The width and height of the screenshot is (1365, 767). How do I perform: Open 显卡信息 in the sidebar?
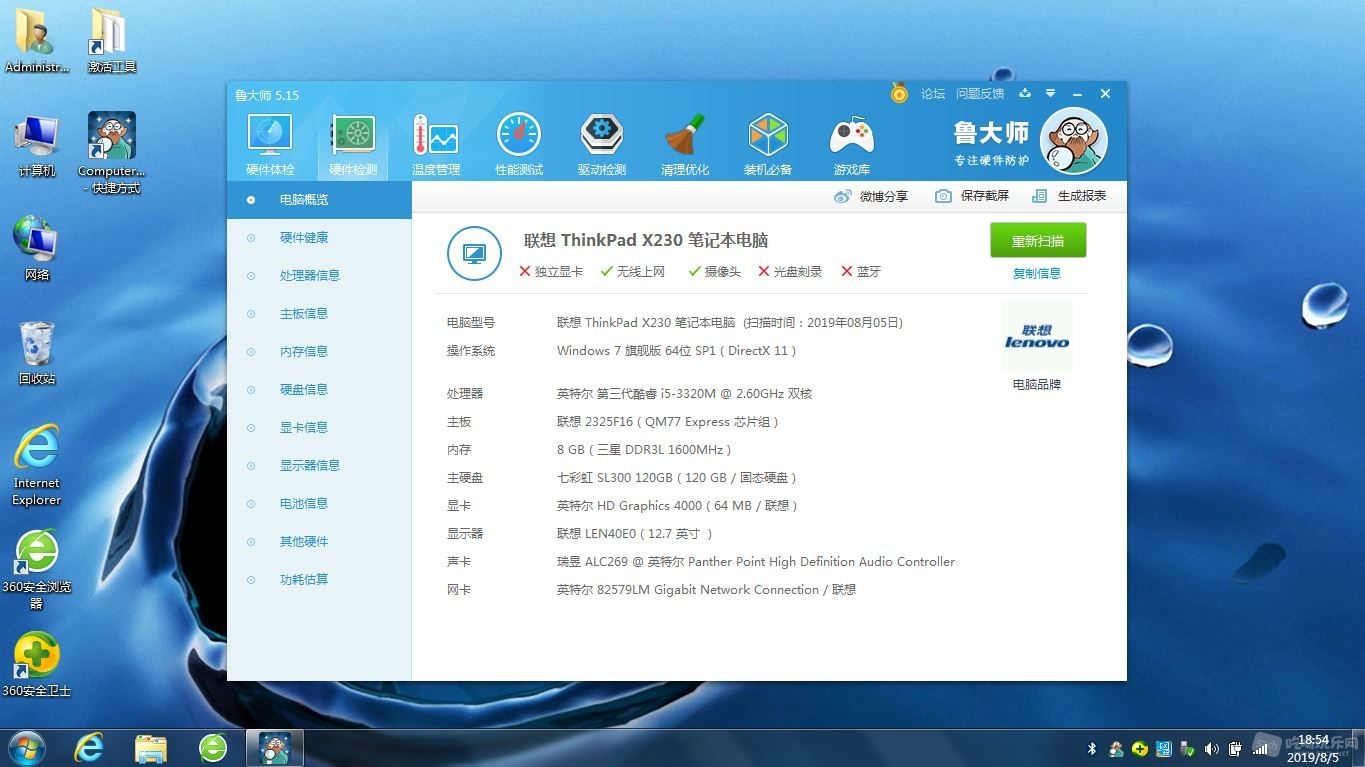click(319, 428)
